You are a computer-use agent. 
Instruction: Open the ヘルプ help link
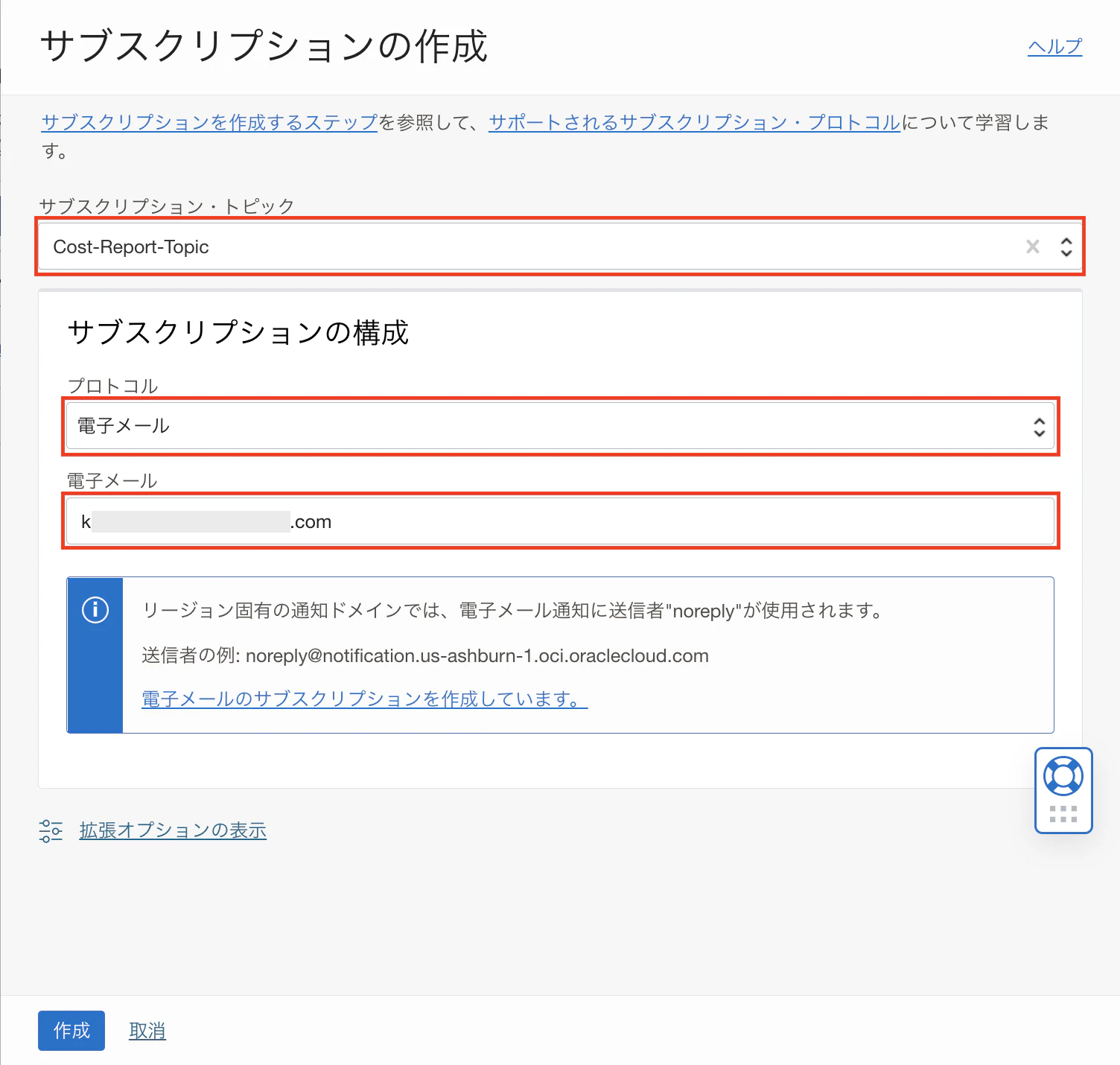tap(1055, 46)
